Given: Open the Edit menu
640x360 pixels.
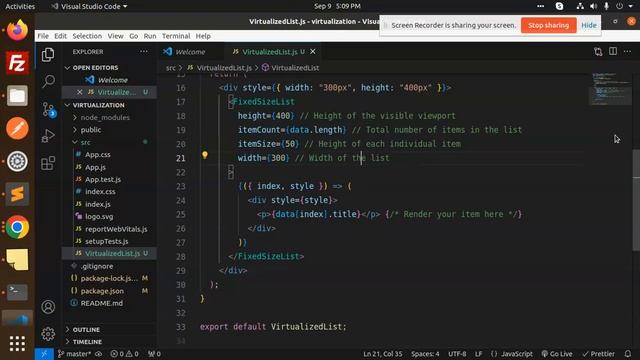Looking at the screenshot, I should coord(60,36).
